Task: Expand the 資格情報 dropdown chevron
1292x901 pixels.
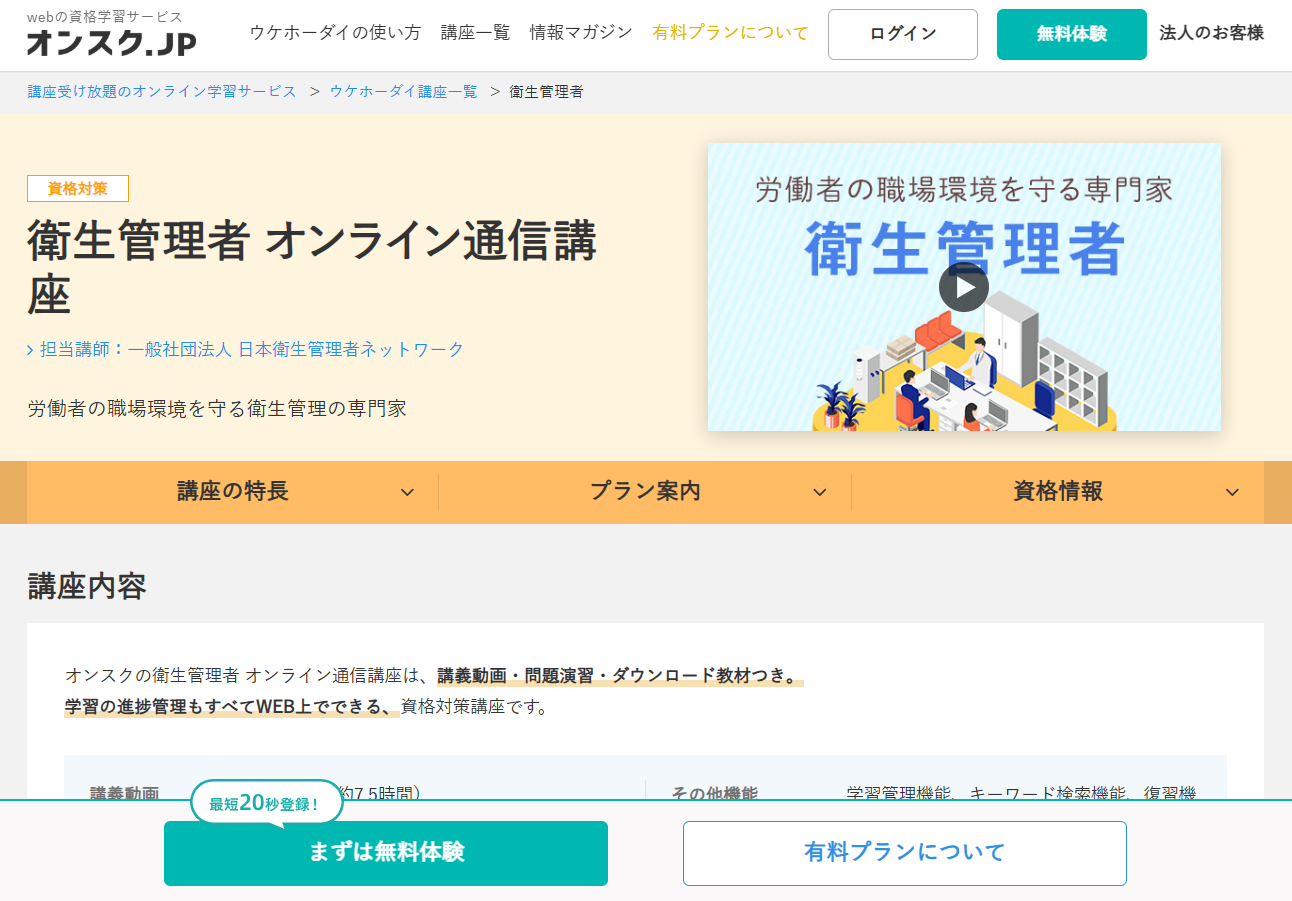Action: point(1232,492)
